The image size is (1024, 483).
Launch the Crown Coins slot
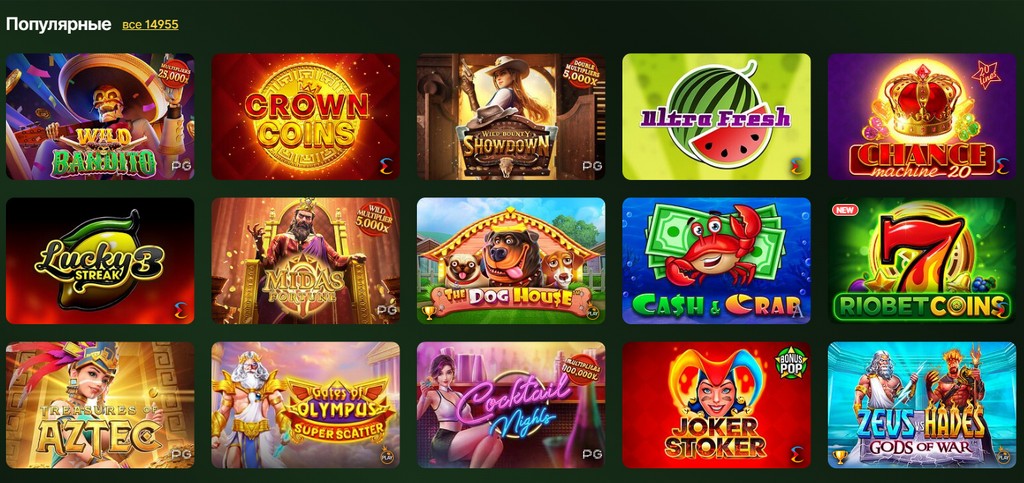(306, 117)
